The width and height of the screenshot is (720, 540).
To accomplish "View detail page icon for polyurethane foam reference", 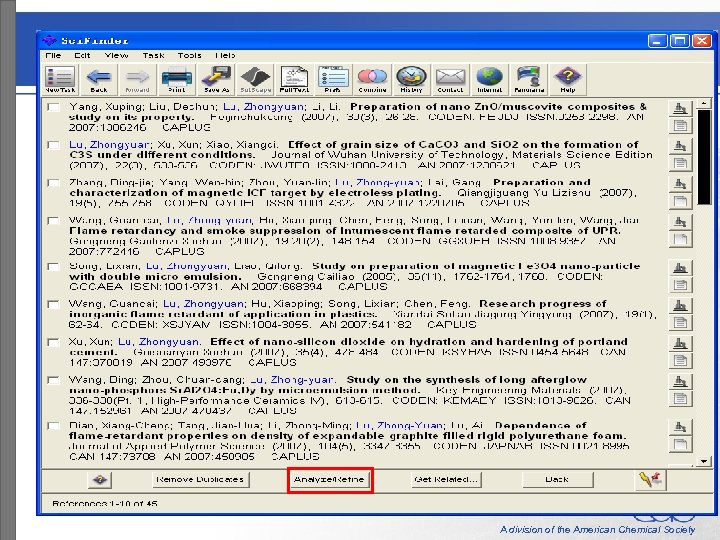I will point(680,444).
